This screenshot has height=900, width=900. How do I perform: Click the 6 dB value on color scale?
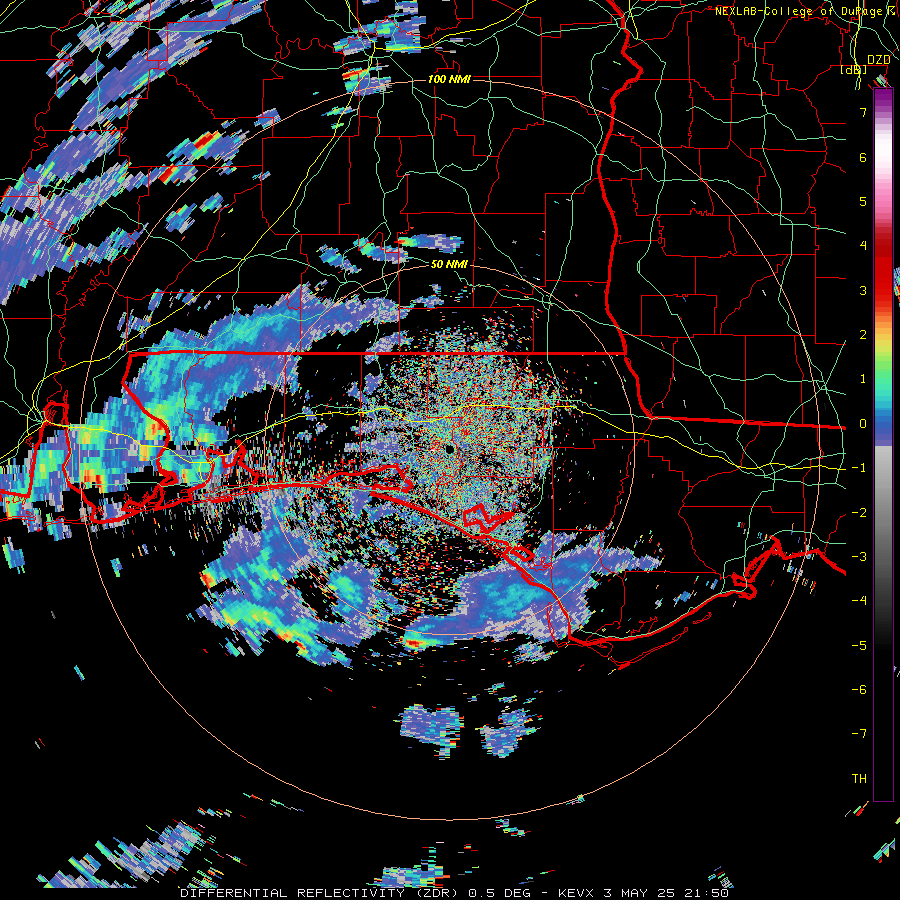tap(863, 157)
